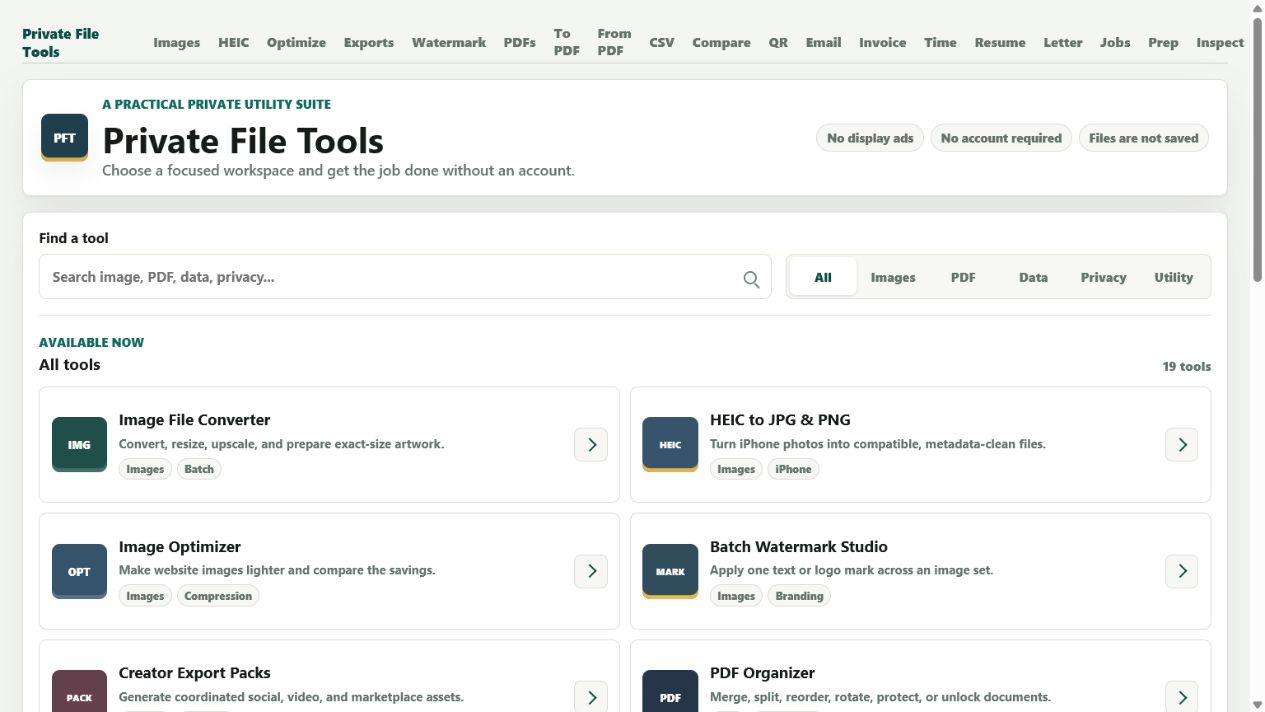Open Image File Converter via arrow button
The width and height of the screenshot is (1265, 712).
[591, 444]
